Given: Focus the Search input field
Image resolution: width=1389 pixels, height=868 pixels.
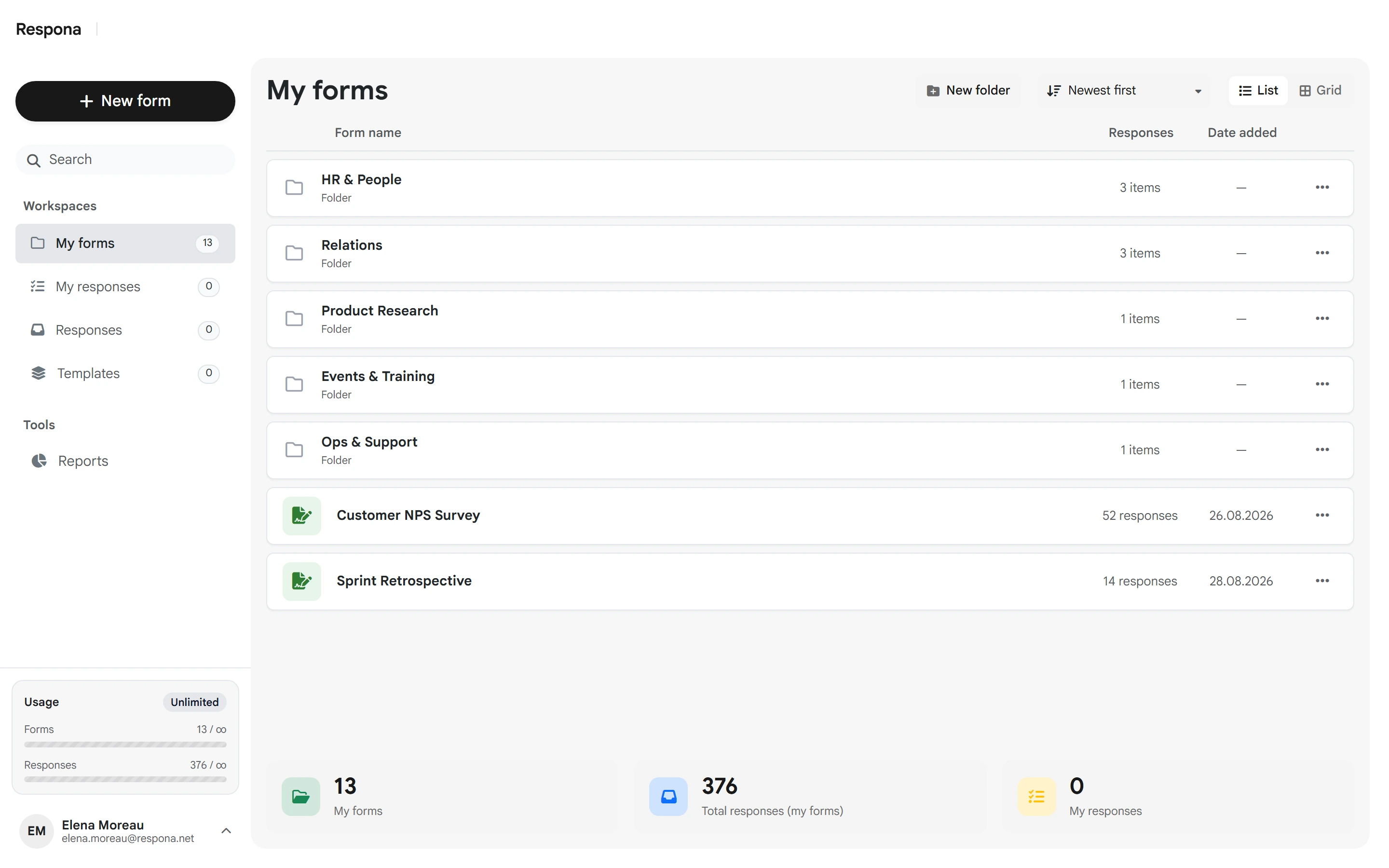Looking at the screenshot, I should click(125, 160).
